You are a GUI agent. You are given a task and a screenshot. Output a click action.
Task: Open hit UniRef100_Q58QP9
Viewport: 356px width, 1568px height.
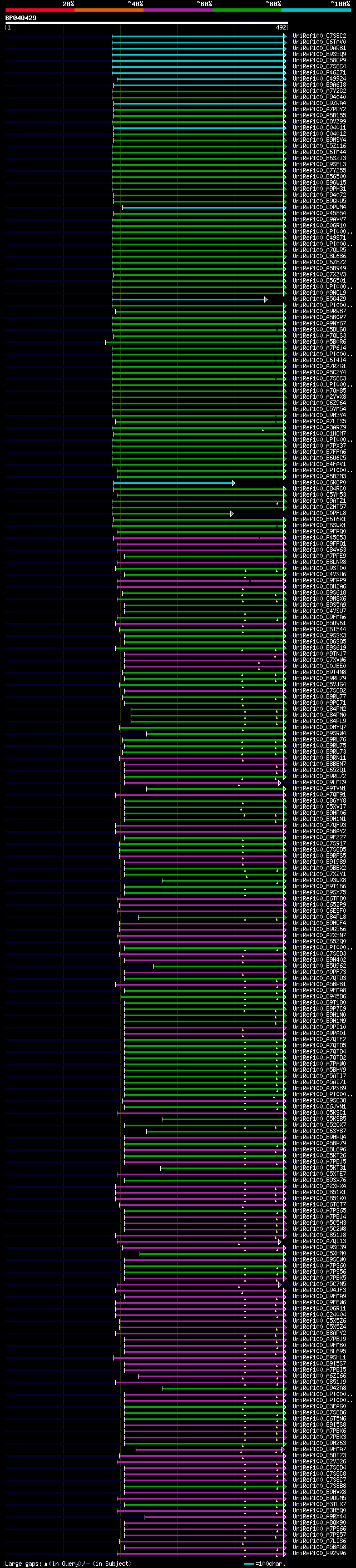click(319, 60)
